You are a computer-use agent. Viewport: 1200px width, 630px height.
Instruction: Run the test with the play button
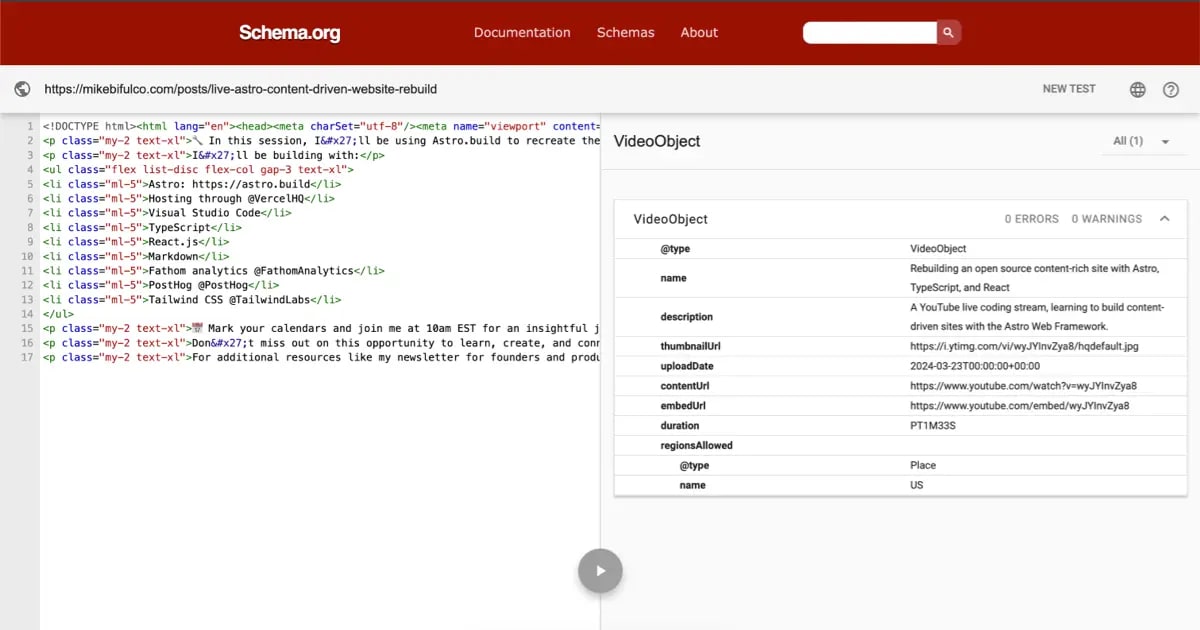point(600,571)
